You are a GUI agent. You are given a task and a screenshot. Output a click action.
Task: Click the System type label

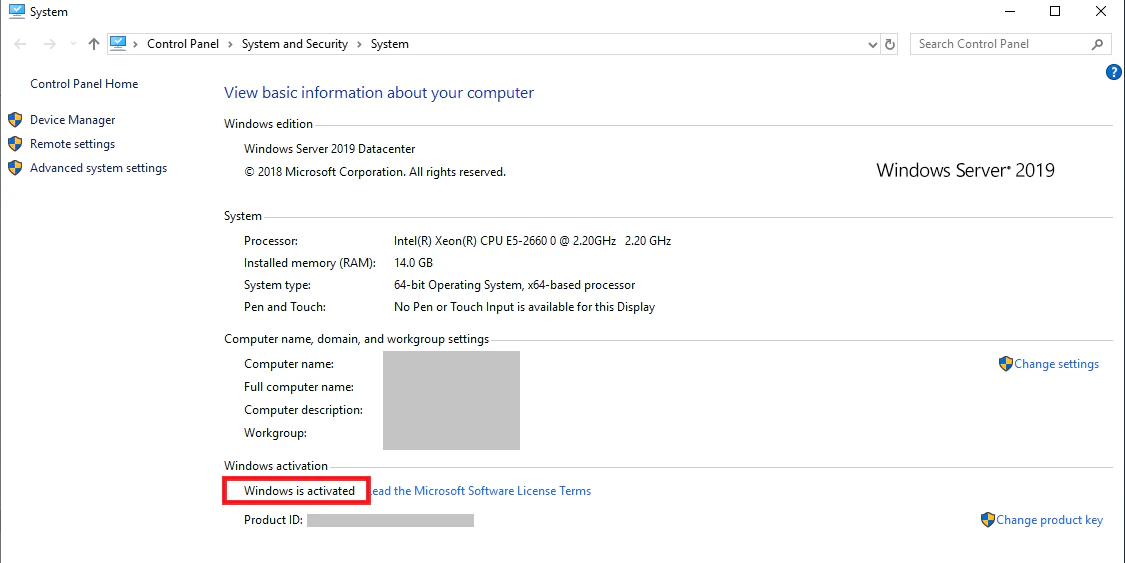[x=277, y=285]
